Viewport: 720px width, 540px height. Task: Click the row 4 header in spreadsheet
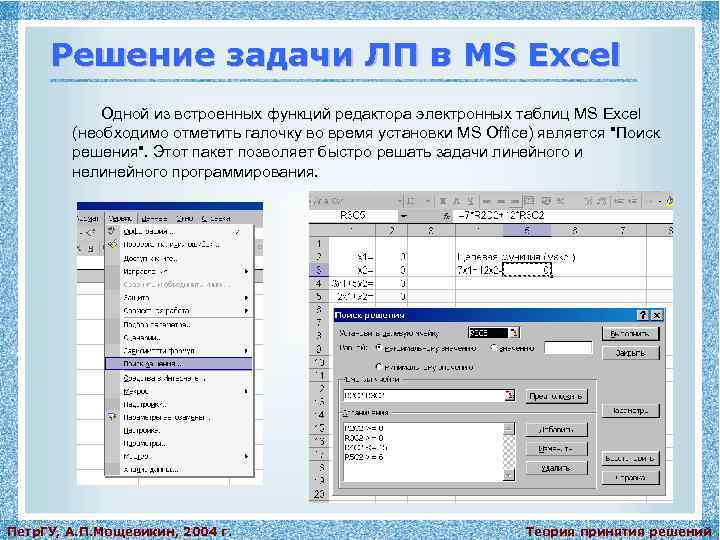(319, 283)
